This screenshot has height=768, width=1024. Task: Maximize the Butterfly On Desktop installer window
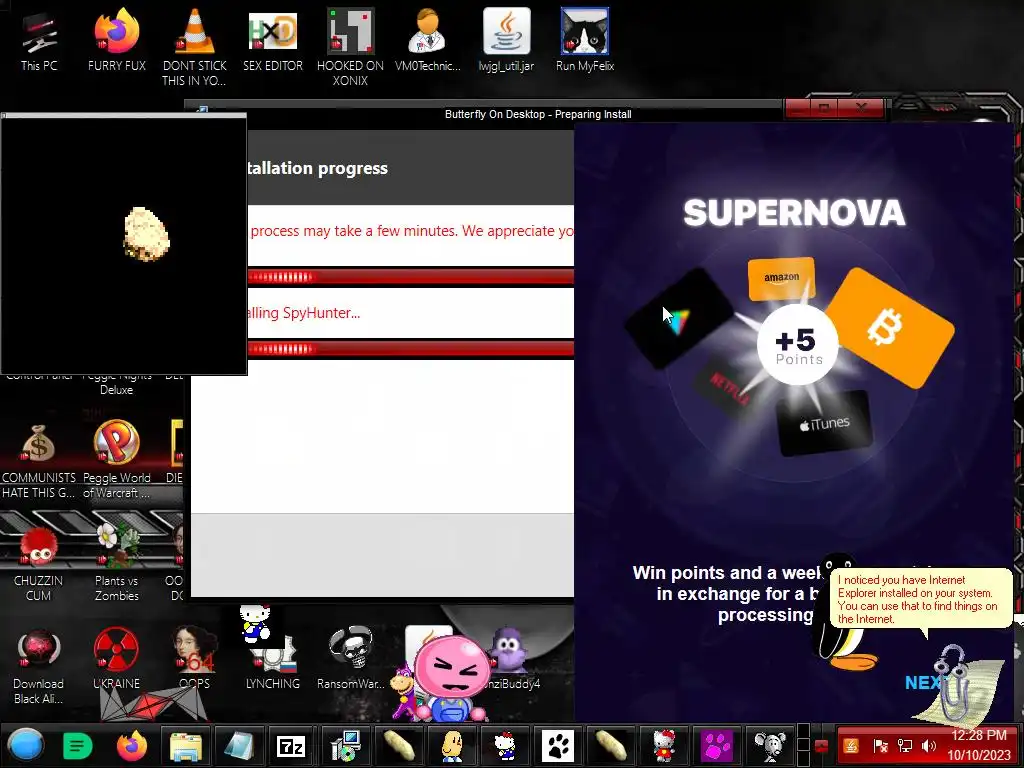(x=824, y=108)
